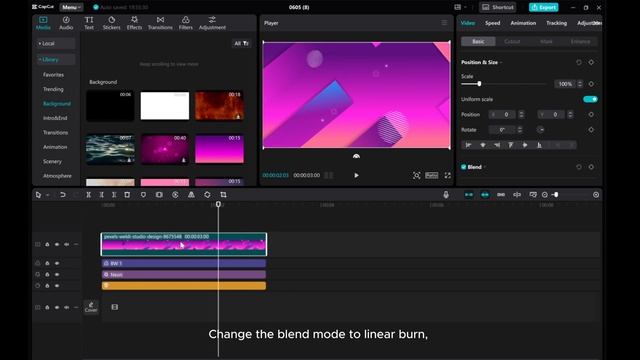
Task: Open the Menu dropdown
Action: point(71,7)
